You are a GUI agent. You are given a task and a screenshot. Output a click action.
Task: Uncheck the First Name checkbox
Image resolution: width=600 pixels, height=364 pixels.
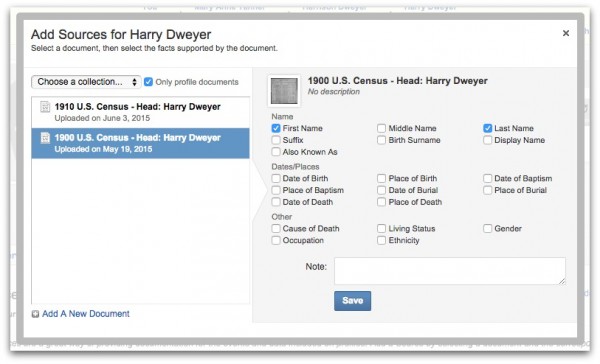click(x=276, y=128)
